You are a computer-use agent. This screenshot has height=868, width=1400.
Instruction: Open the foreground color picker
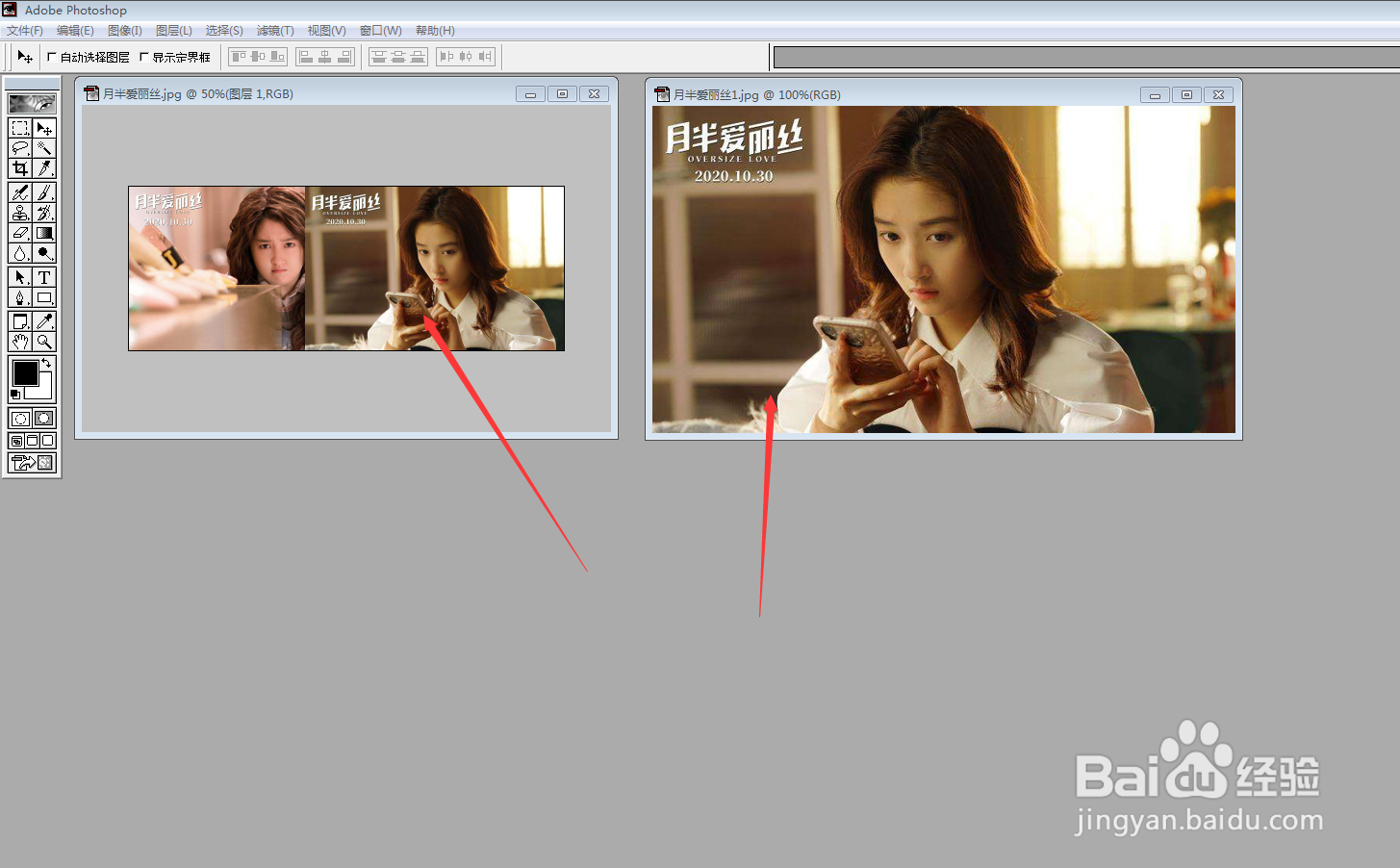pyautogui.click(x=25, y=372)
